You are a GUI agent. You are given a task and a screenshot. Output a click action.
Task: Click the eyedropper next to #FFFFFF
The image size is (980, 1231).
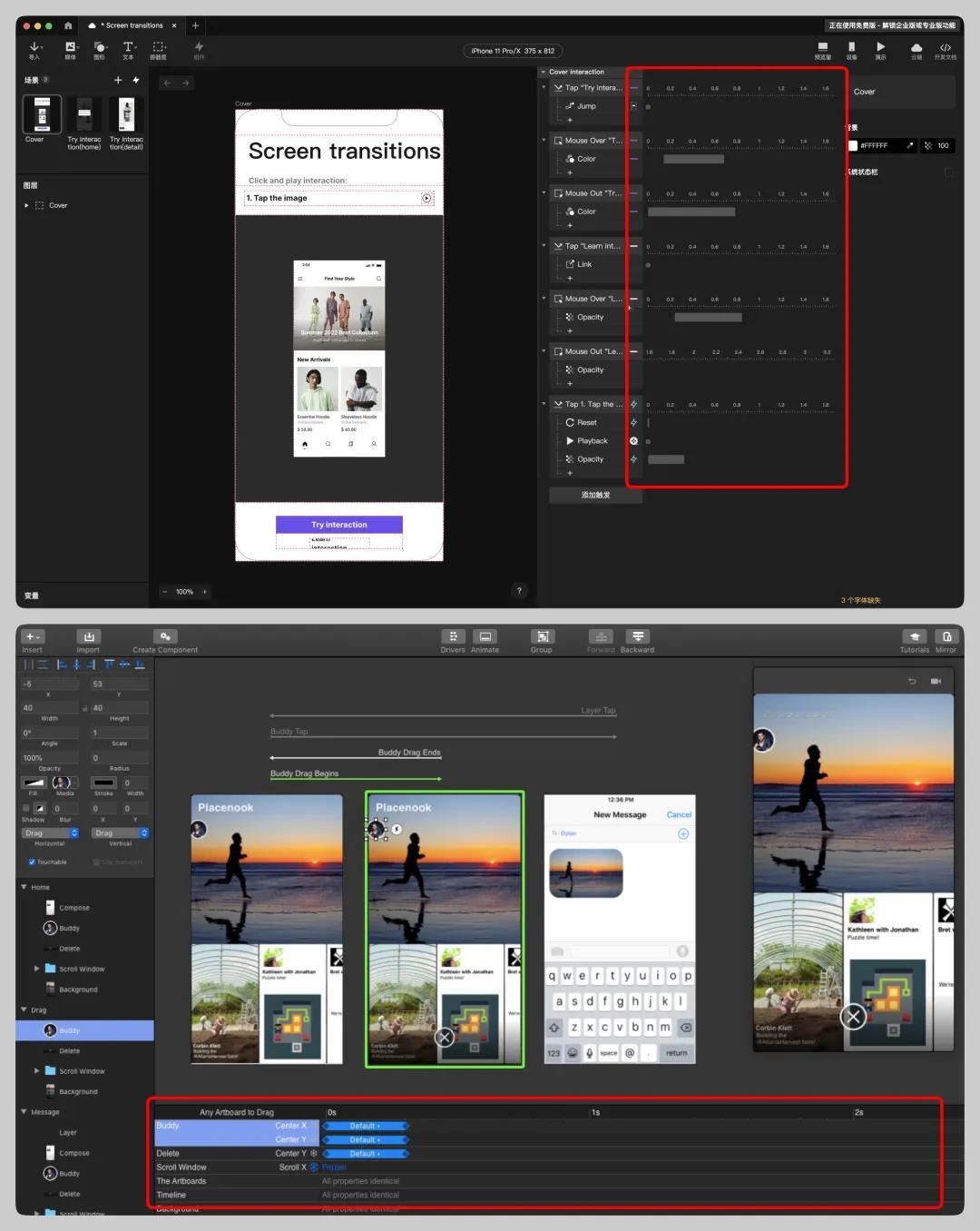[909, 145]
